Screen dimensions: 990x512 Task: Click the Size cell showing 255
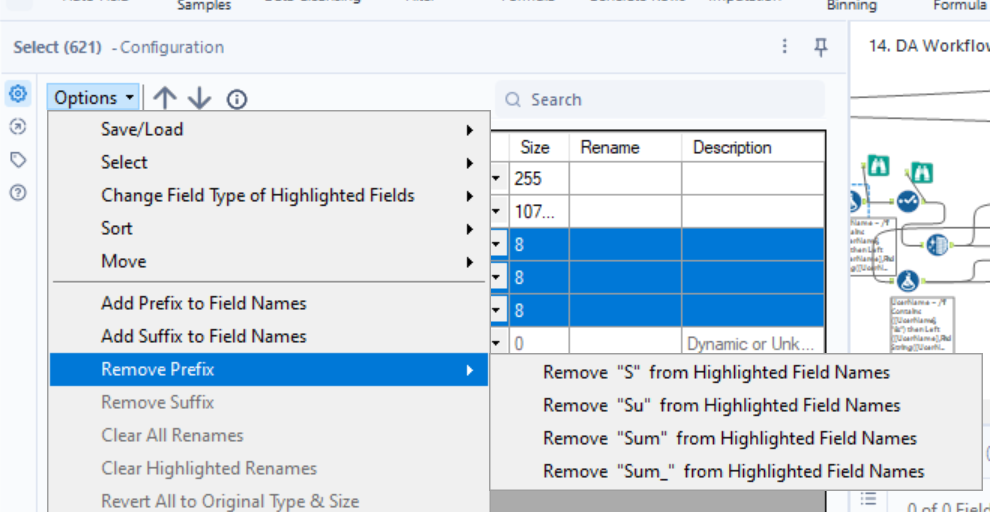click(540, 179)
